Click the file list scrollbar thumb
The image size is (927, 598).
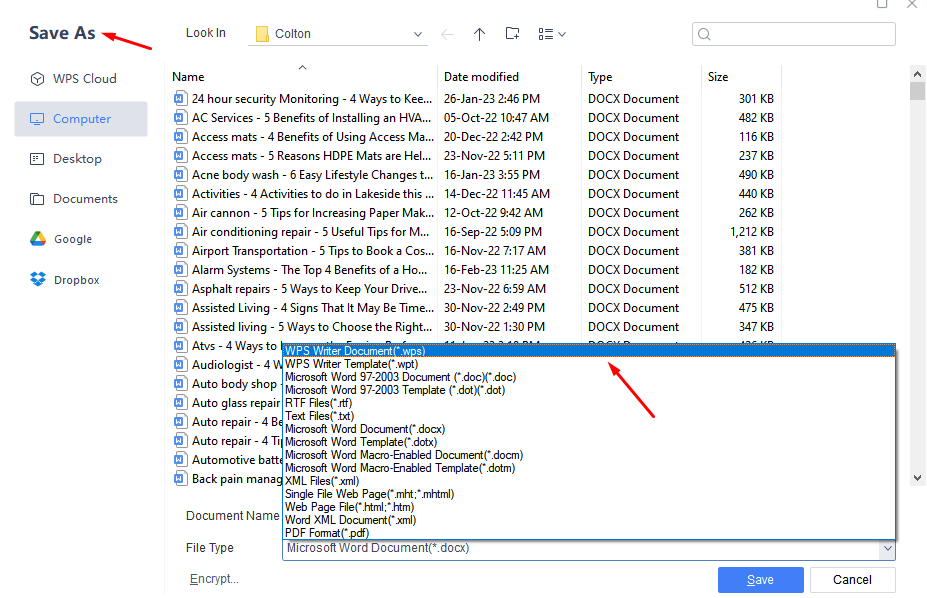pos(917,91)
